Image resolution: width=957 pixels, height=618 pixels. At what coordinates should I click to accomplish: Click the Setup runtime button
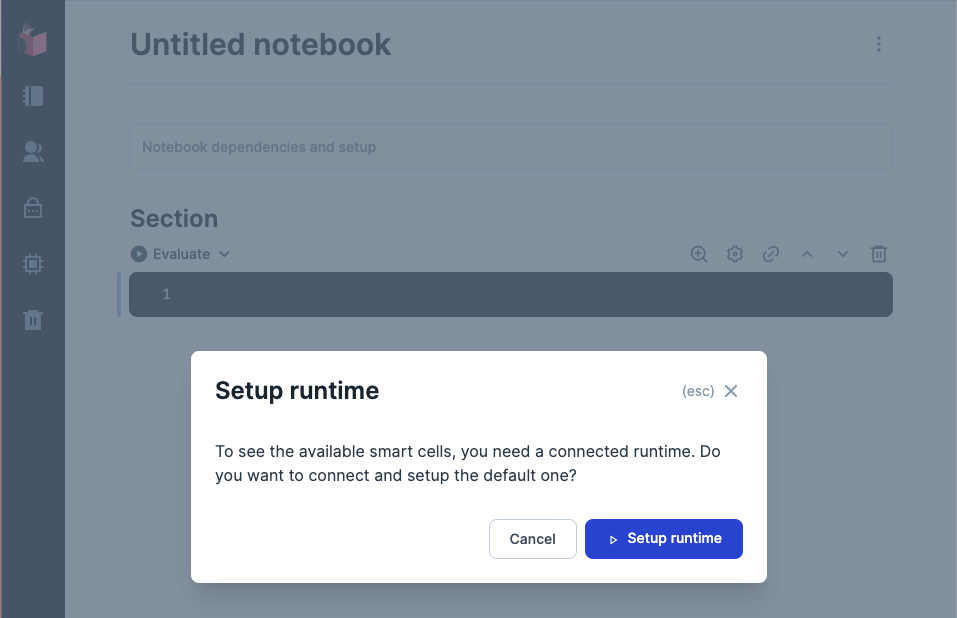point(663,538)
